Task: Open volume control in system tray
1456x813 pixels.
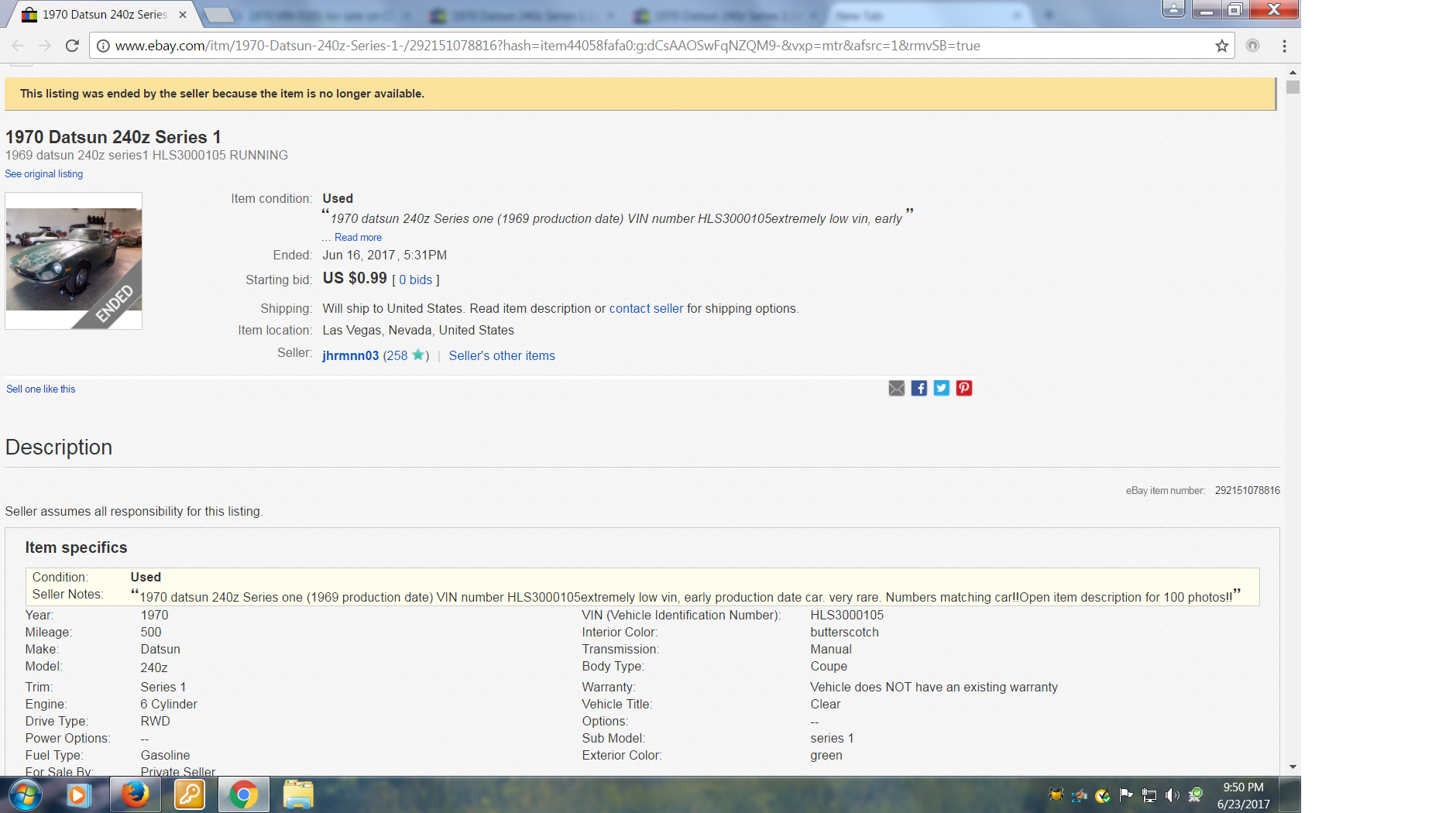Action: tap(1173, 795)
